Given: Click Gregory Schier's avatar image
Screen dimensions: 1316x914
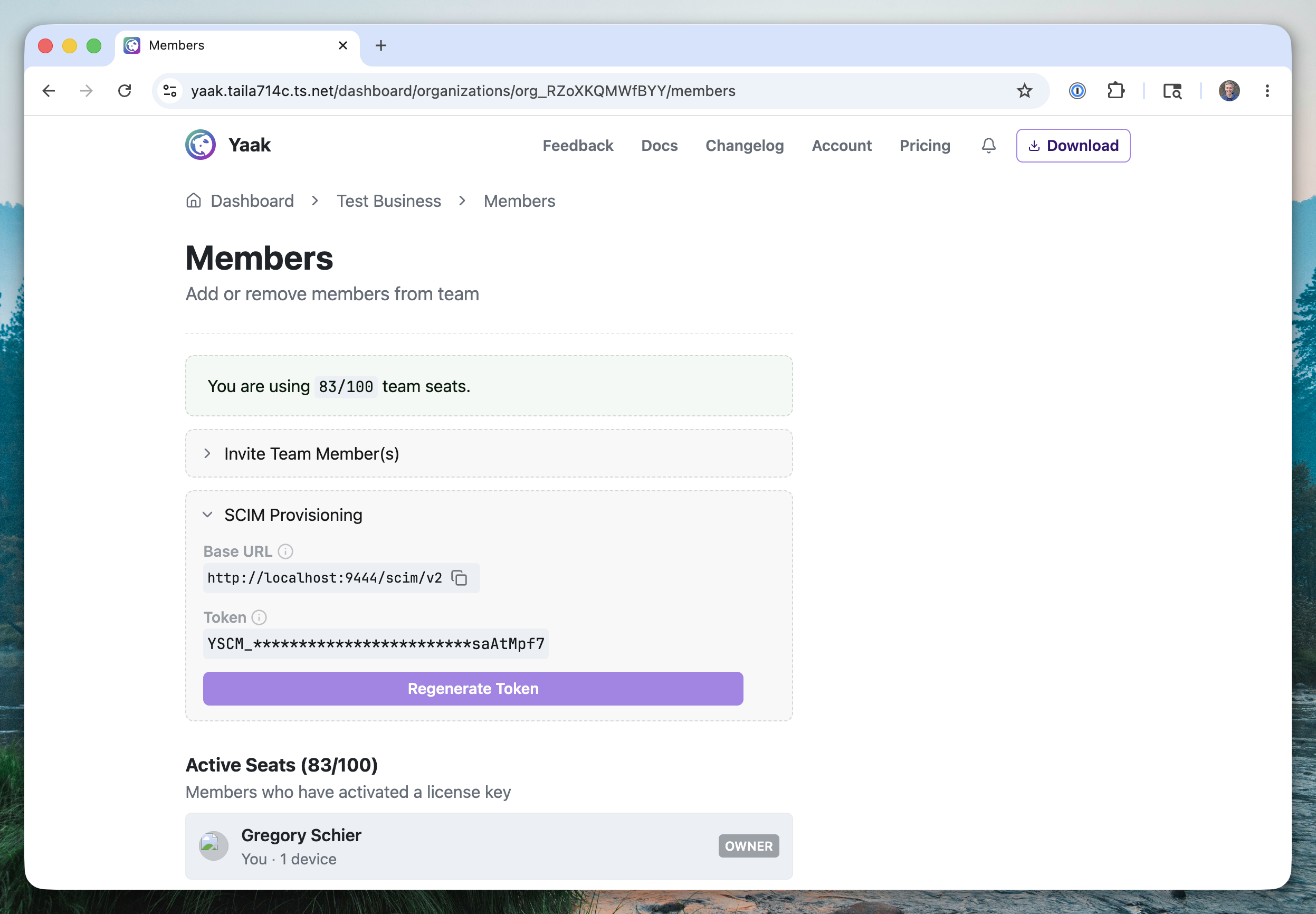Looking at the screenshot, I should pos(214,846).
